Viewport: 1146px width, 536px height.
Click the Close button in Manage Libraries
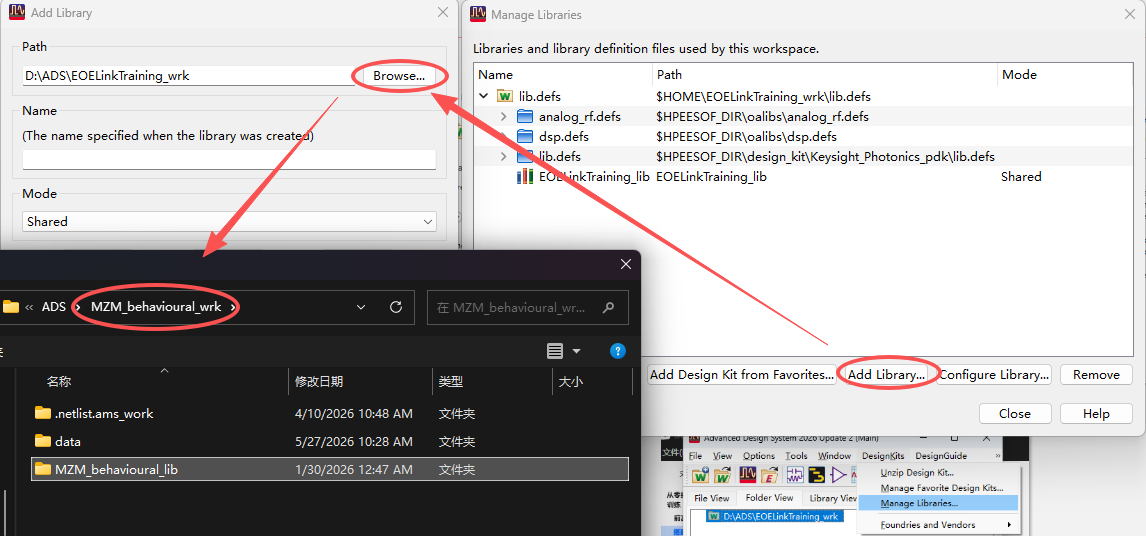(x=1014, y=413)
